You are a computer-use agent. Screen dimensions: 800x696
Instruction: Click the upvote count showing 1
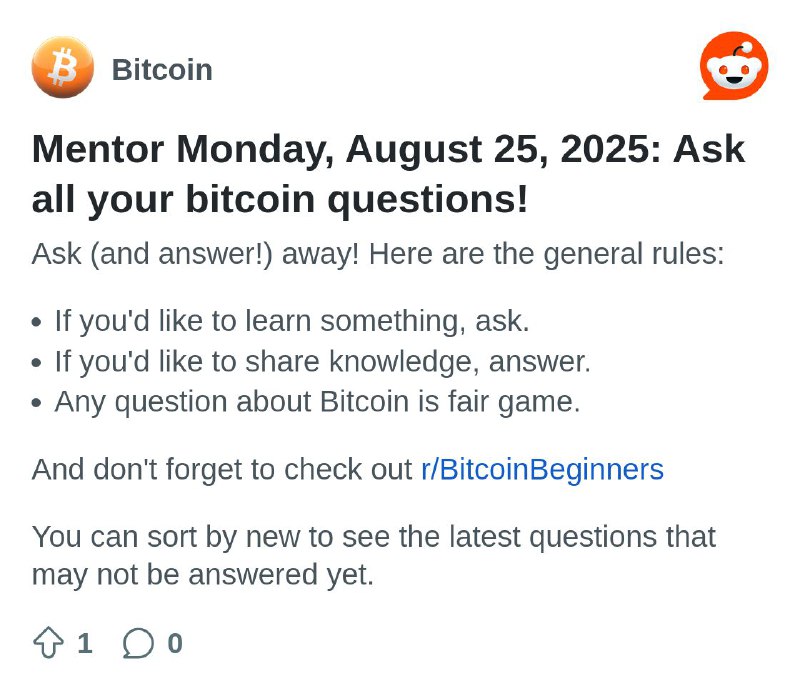[85, 643]
